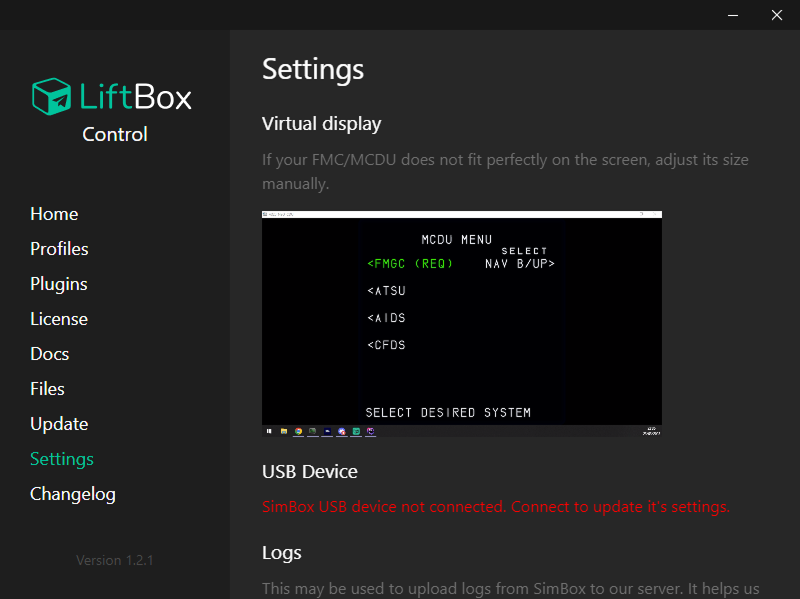This screenshot has width=800, height=599.
Task: Click the LiftBox cube logo icon
Action: click(51, 96)
